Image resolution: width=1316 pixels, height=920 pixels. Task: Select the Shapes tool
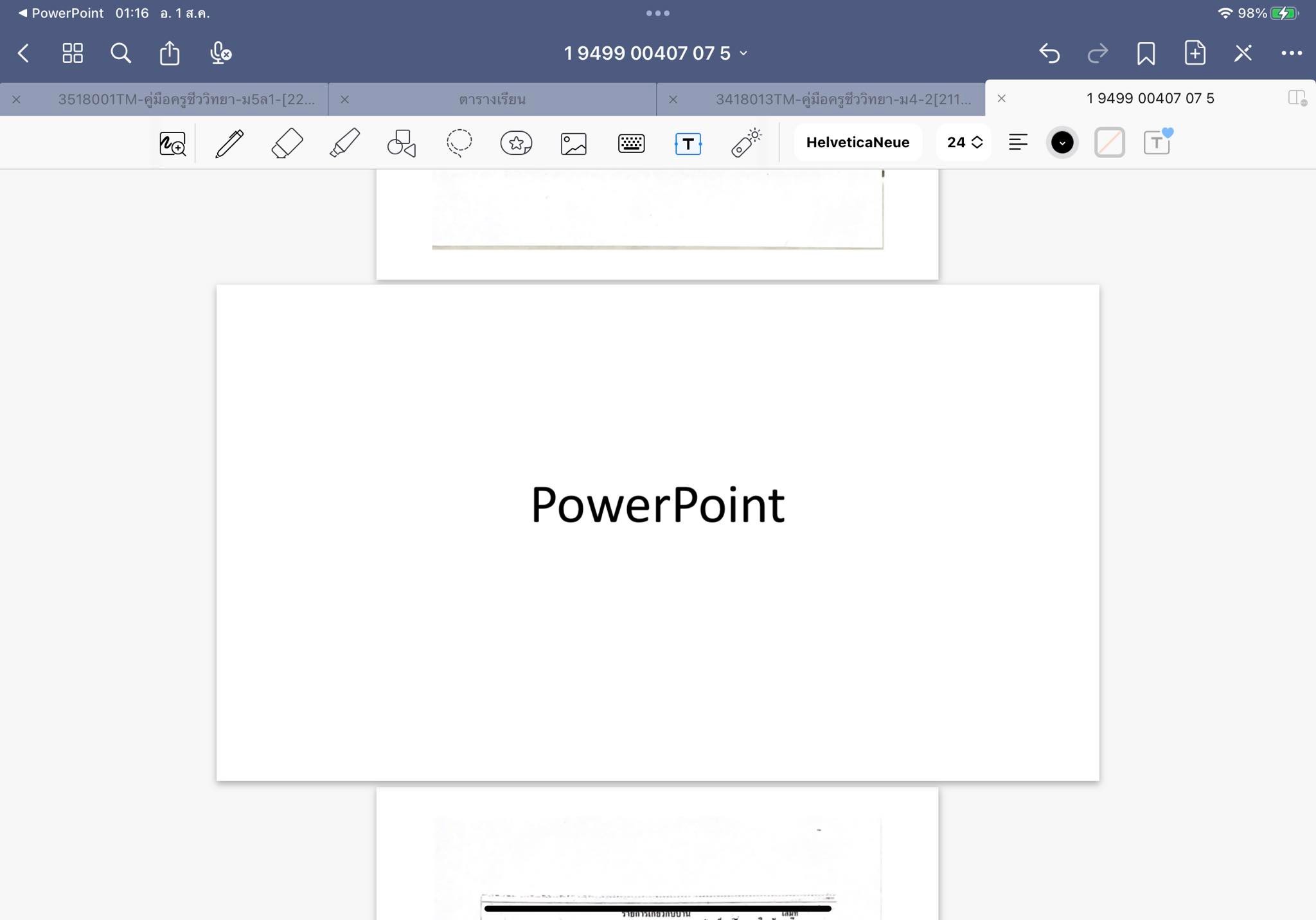[x=402, y=143]
